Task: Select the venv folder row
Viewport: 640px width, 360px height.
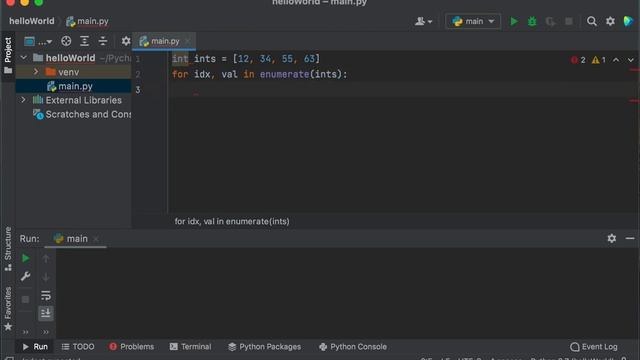Action: [73, 72]
